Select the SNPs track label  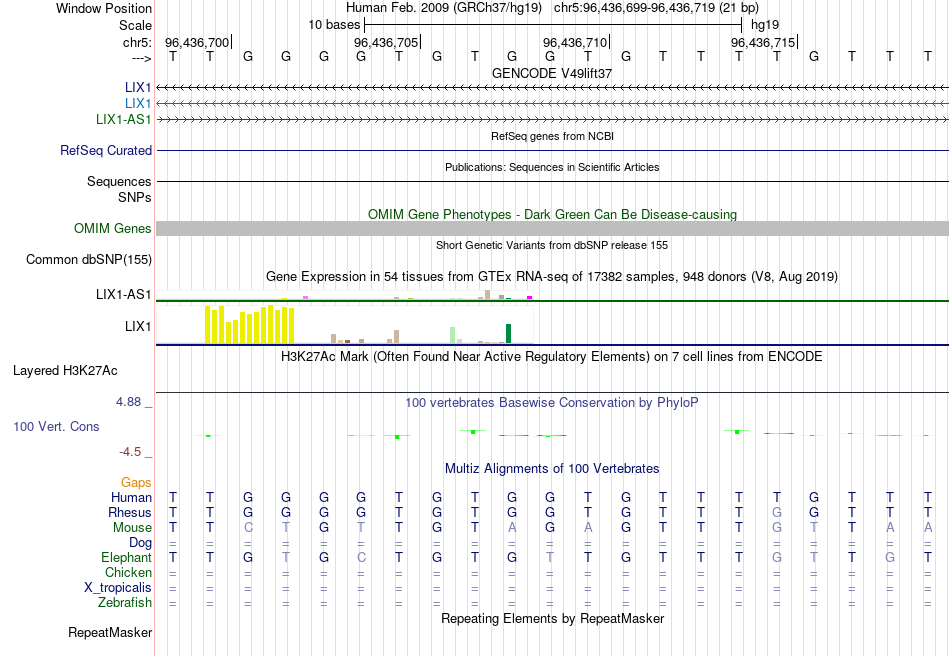coord(135,197)
